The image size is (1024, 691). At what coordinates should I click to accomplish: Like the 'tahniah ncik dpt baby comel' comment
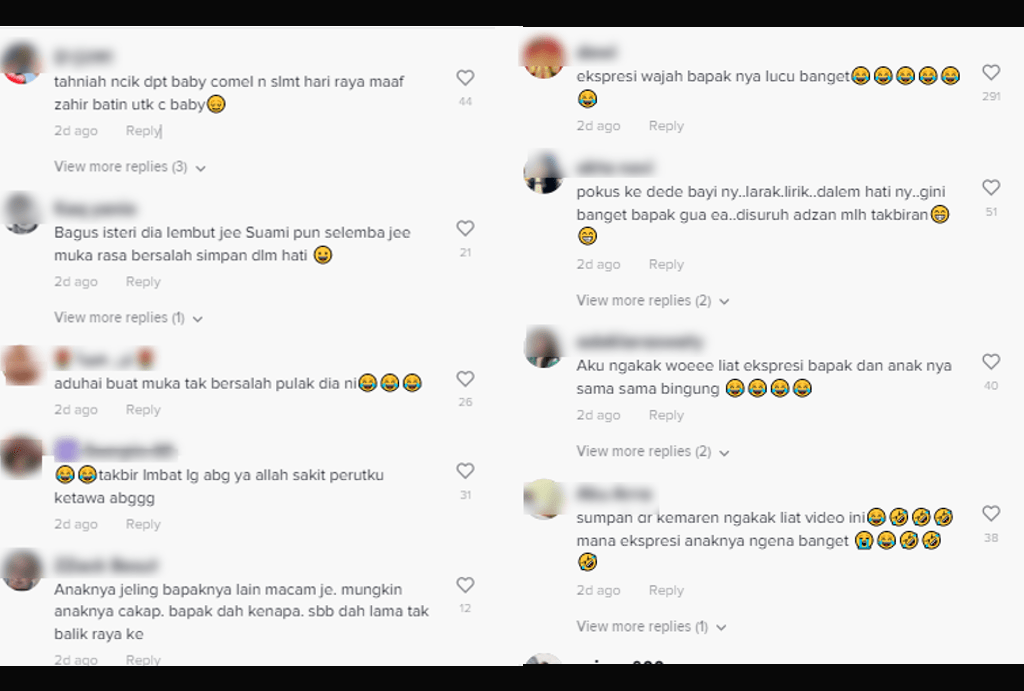tap(465, 78)
